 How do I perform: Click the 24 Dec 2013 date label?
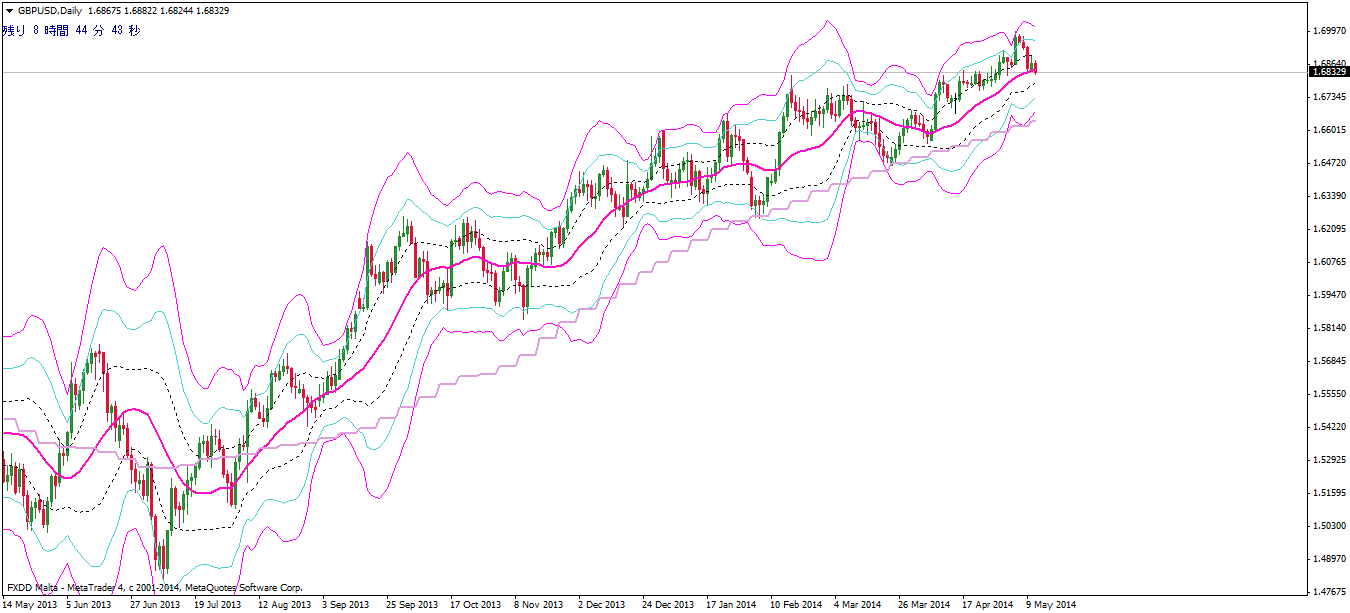click(x=668, y=605)
